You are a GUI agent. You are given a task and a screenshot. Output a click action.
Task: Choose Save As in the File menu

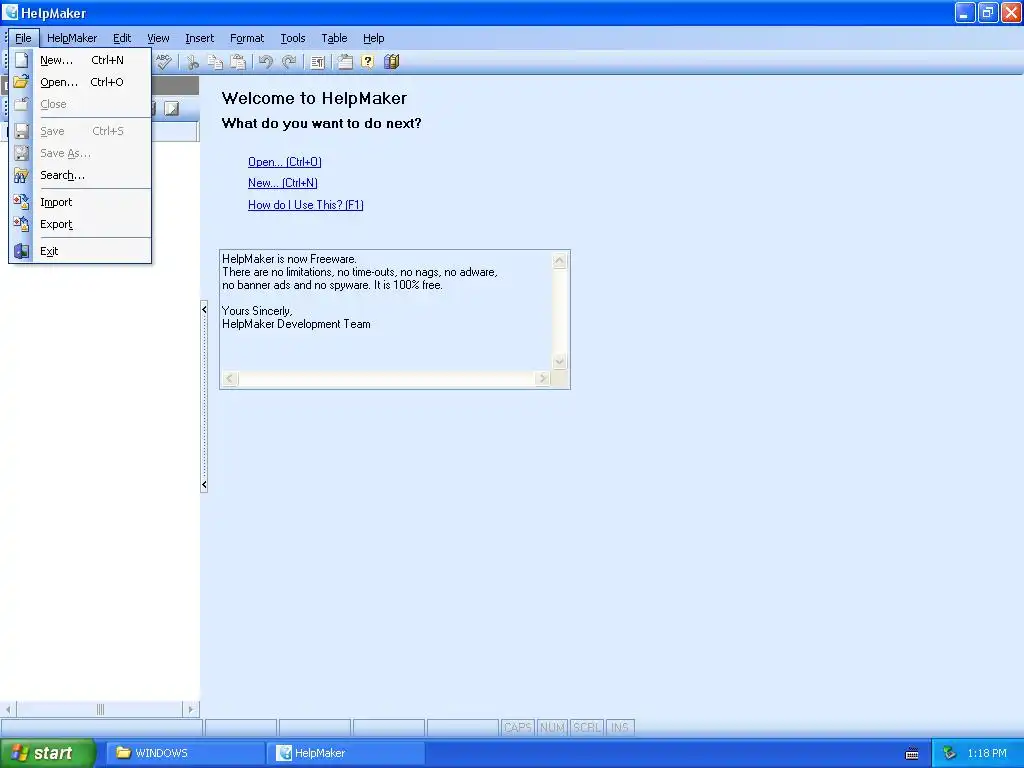click(x=80, y=153)
